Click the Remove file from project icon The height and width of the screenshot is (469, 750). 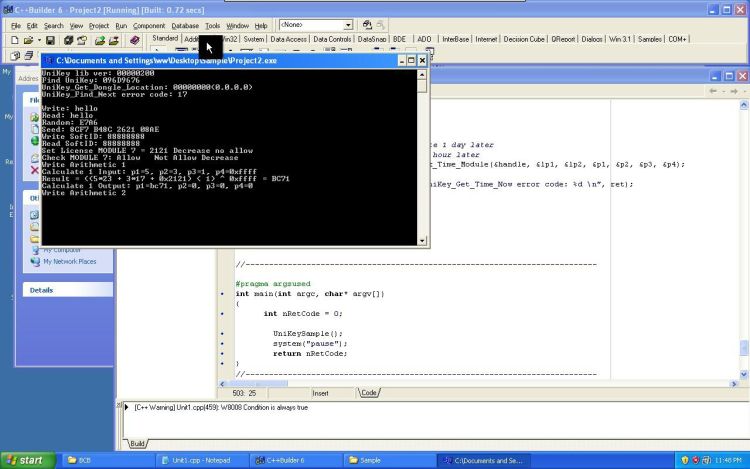[x=113, y=41]
